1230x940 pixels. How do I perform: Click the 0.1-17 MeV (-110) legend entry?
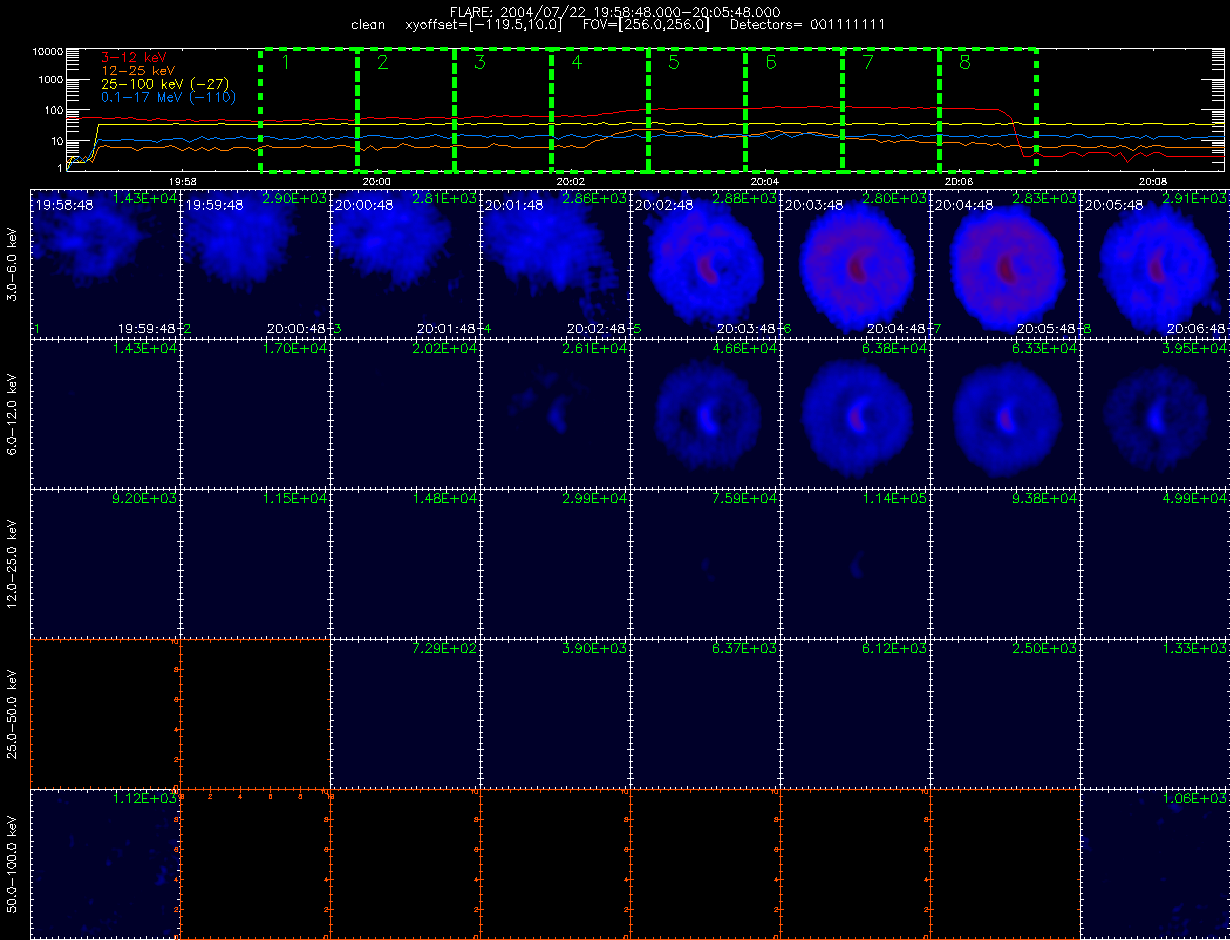tap(168, 97)
